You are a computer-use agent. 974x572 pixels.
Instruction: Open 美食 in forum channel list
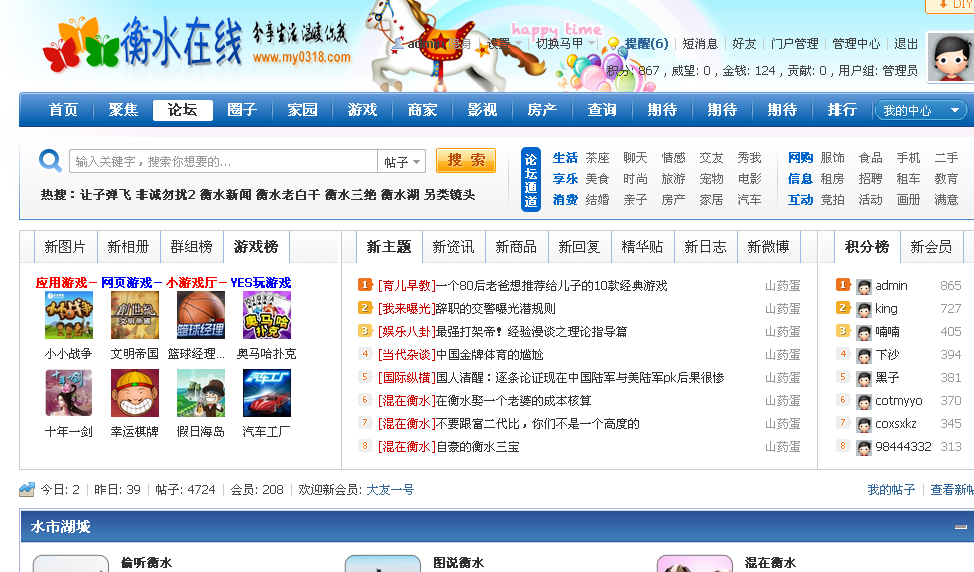tap(598, 179)
